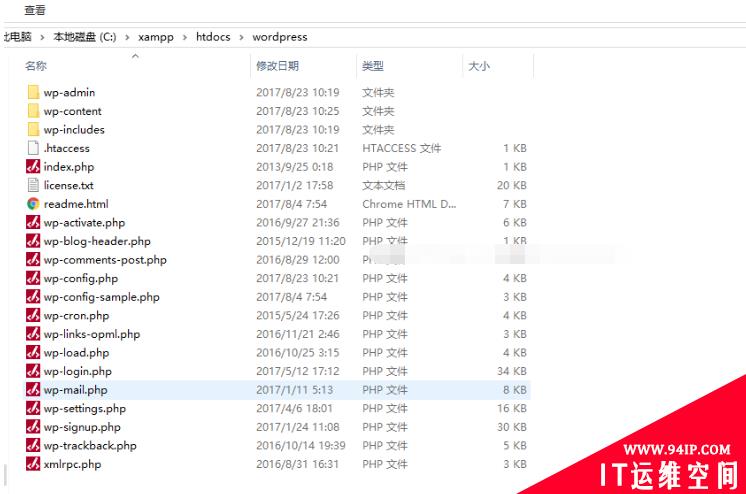
Task: Select the file name wp-config-sample.php
Action: [x=102, y=296]
